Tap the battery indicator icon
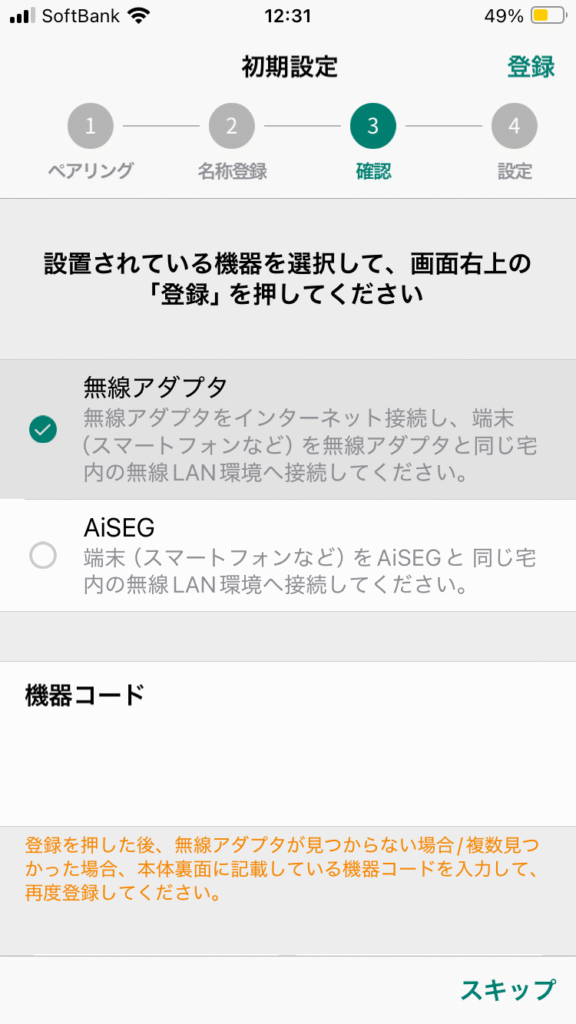The width and height of the screenshot is (576, 1024). [x=549, y=16]
